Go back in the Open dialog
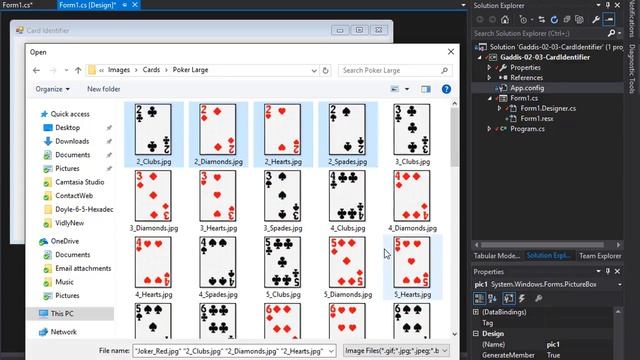The image size is (640, 360). tap(36, 70)
